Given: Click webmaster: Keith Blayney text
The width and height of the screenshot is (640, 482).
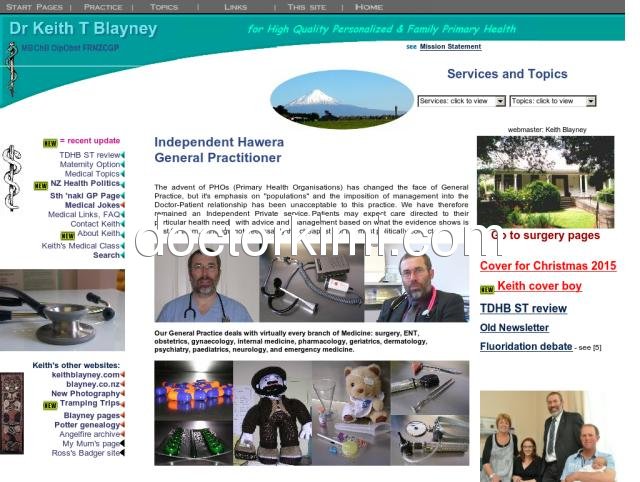Looking at the screenshot, I should pos(547,129).
